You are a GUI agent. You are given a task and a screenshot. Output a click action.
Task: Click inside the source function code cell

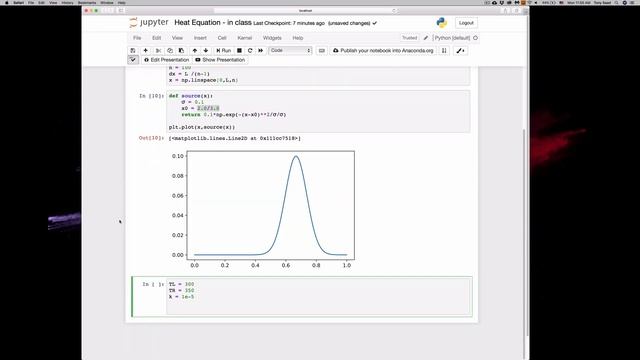(x=318, y=111)
